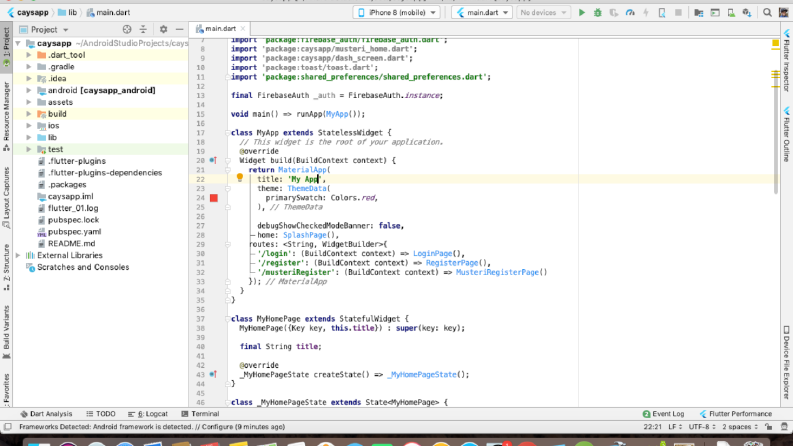Expand External Libraries node
This screenshot has height=446, width=793.
[x=18, y=255]
